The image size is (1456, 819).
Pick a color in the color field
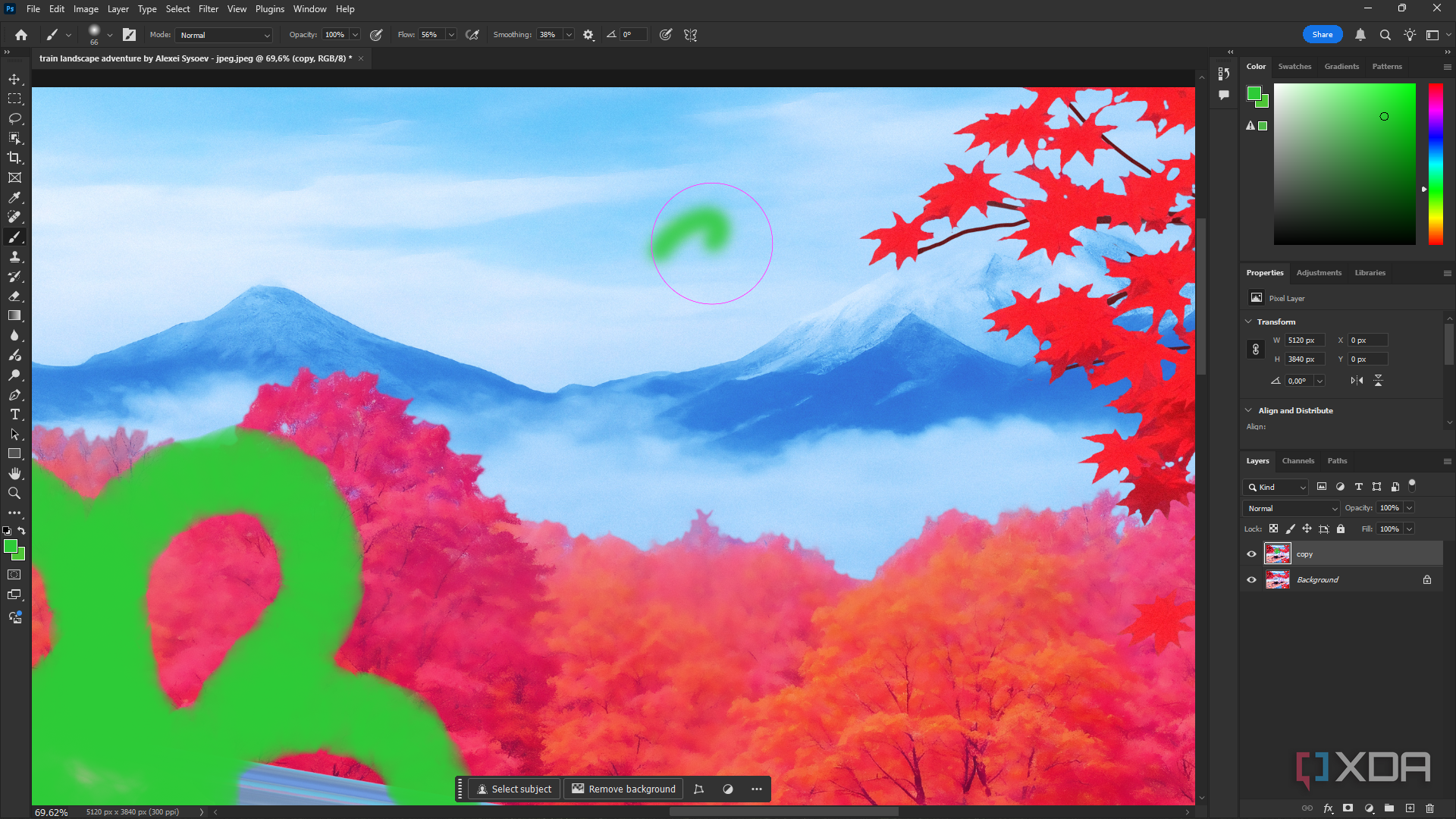pos(1345,164)
